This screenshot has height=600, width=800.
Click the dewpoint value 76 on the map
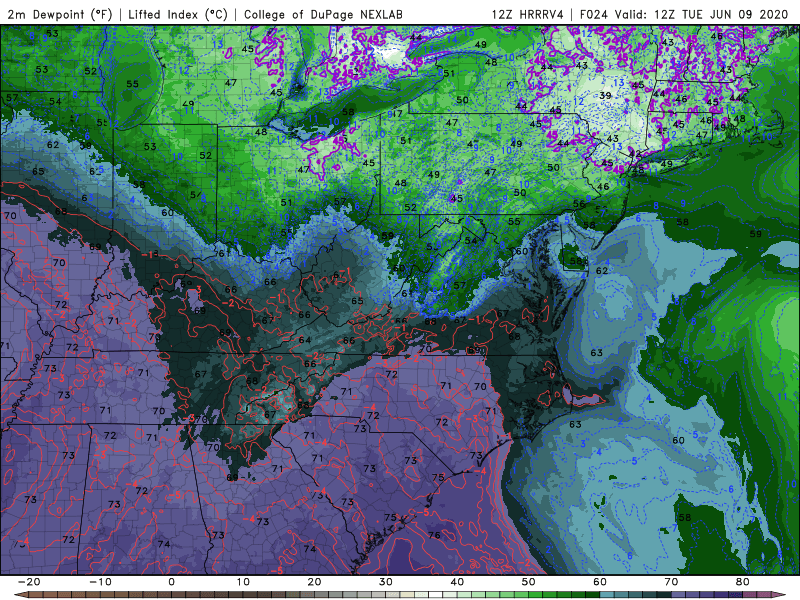[x=434, y=535]
